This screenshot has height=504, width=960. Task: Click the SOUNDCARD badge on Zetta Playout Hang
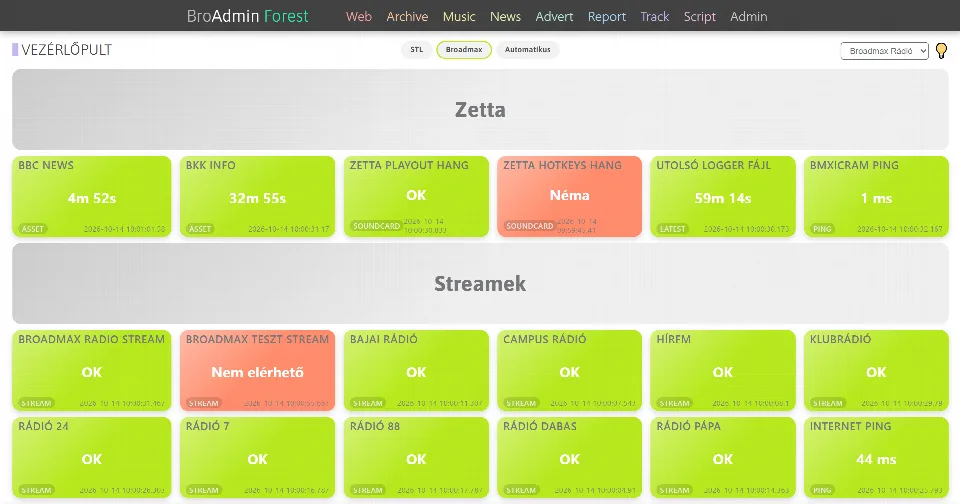(x=377, y=226)
